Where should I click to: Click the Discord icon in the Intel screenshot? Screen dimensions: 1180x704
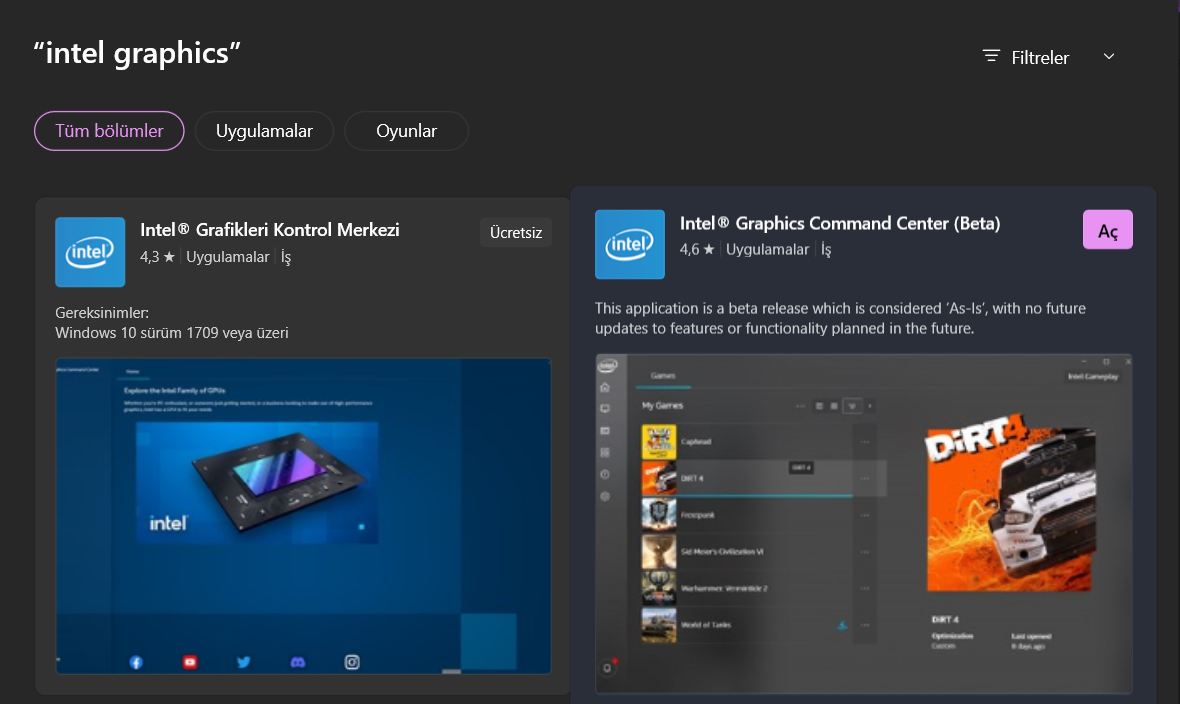(x=298, y=663)
